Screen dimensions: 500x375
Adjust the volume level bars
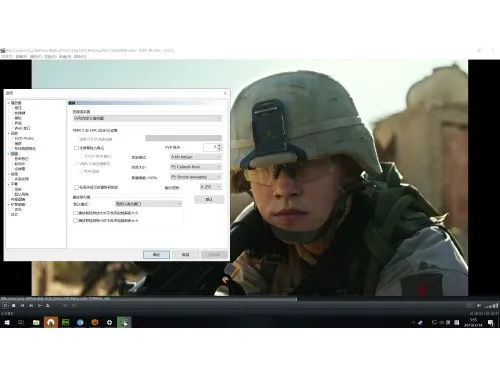[492, 305]
